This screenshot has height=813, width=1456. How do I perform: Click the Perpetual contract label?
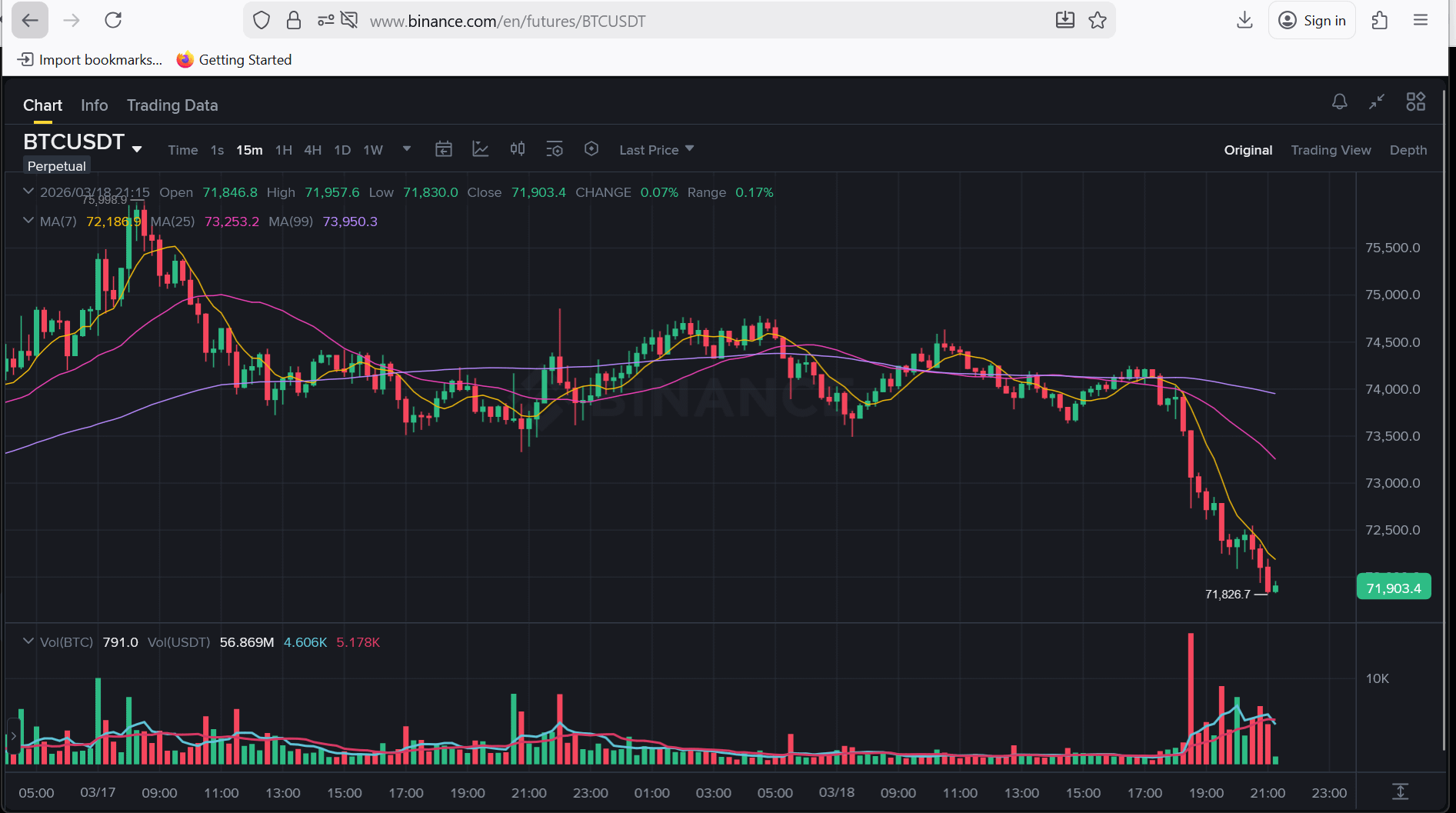tap(57, 166)
